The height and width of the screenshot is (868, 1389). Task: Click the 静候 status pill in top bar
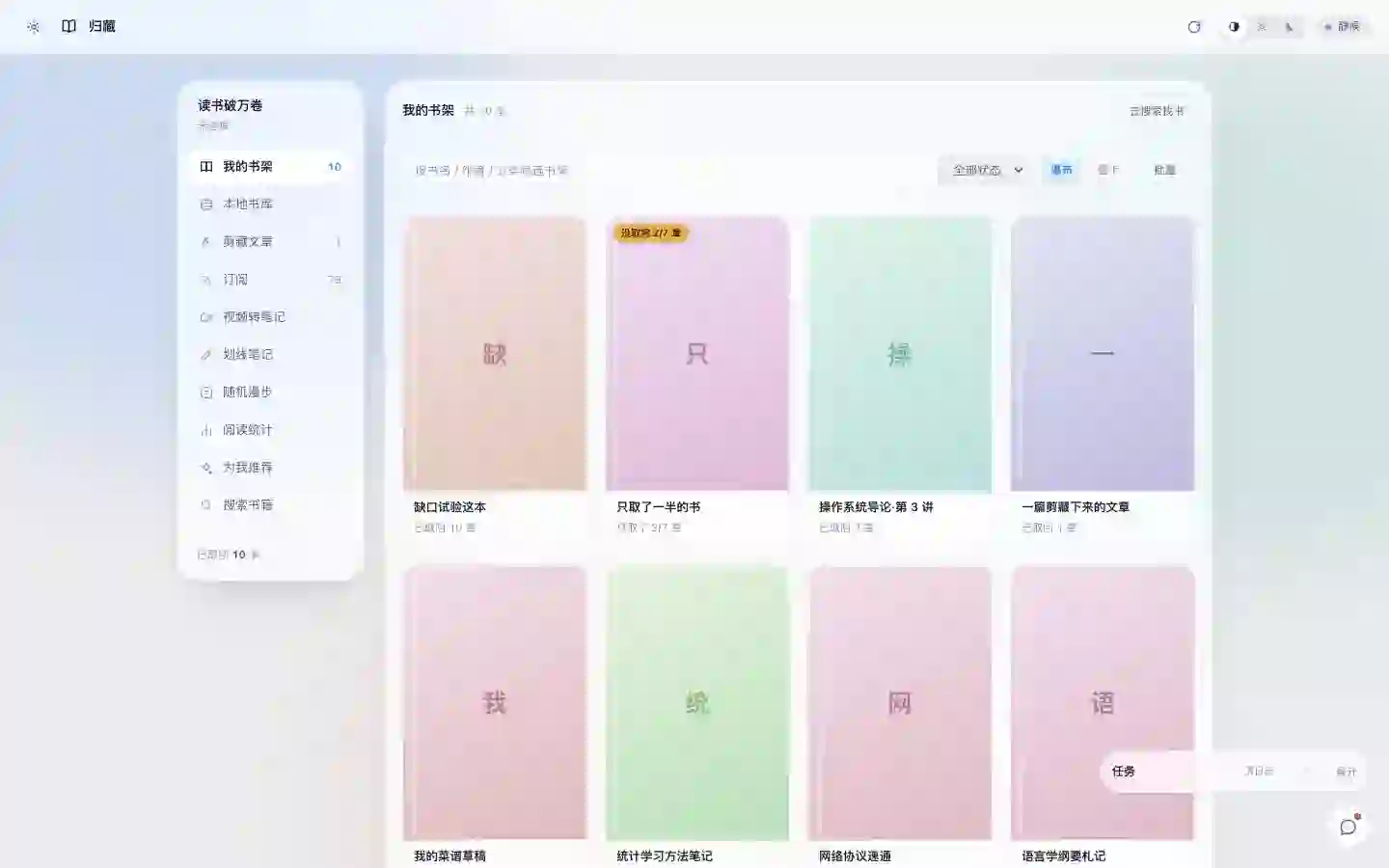(1343, 27)
